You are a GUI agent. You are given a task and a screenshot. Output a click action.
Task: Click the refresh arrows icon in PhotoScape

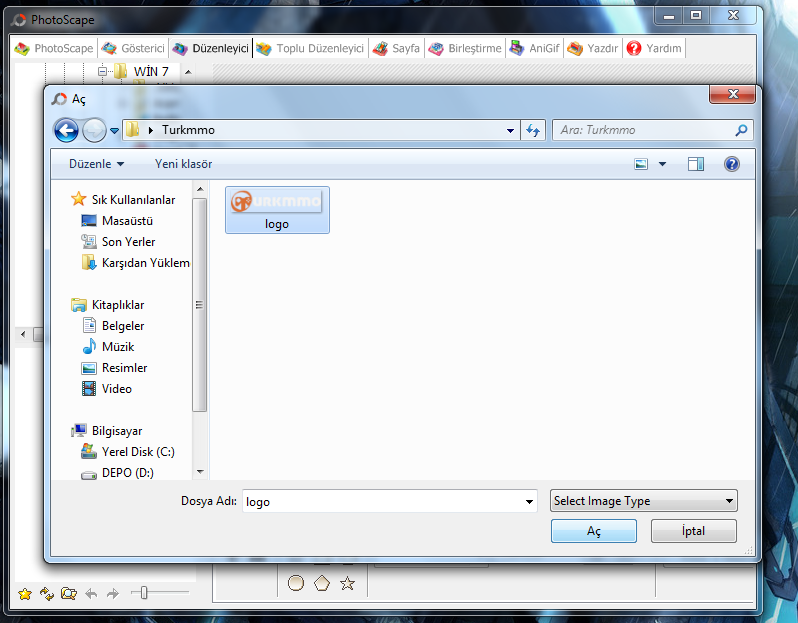[x=47, y=593]
